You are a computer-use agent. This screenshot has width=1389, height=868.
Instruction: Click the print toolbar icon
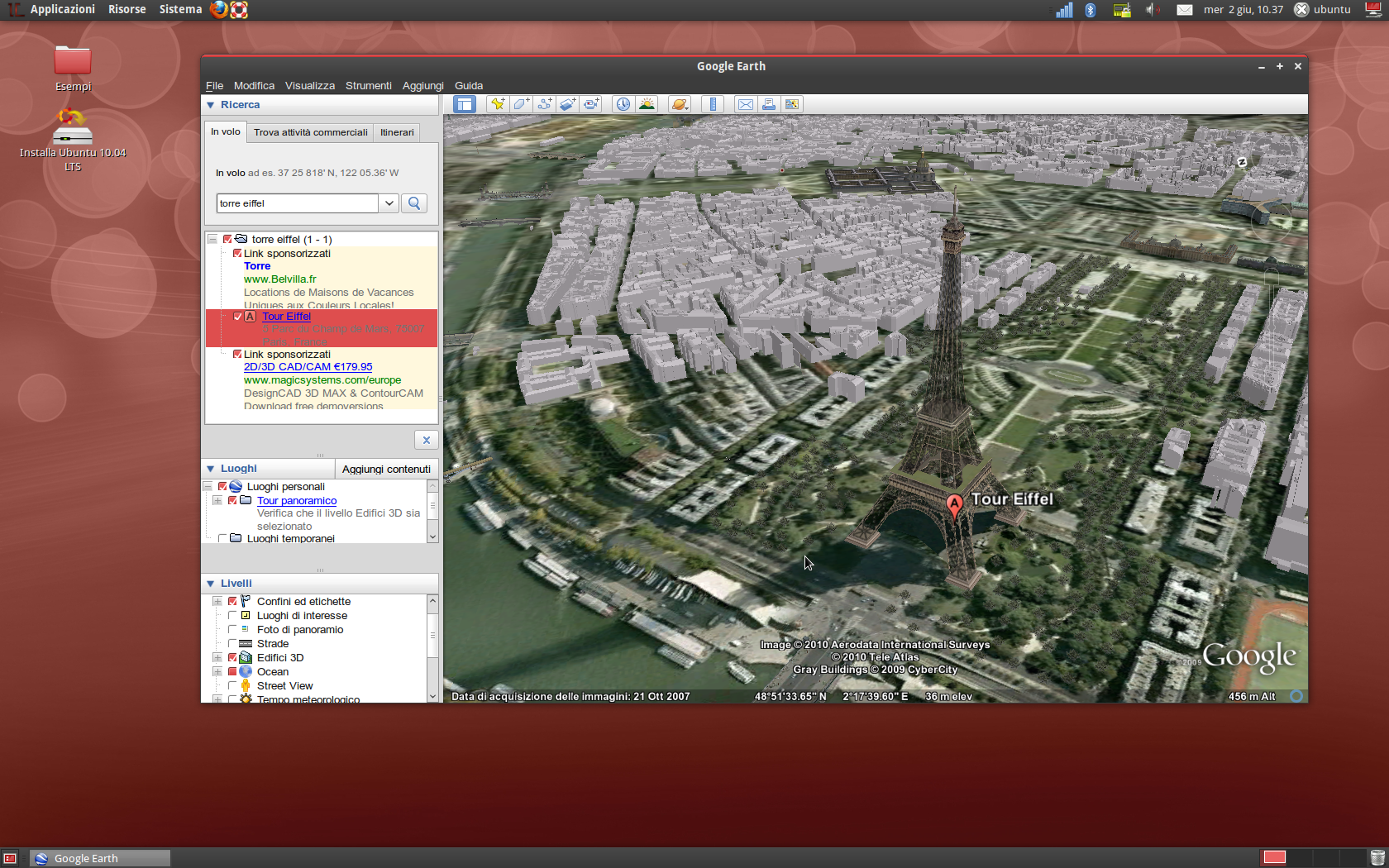tap(769, 104)
